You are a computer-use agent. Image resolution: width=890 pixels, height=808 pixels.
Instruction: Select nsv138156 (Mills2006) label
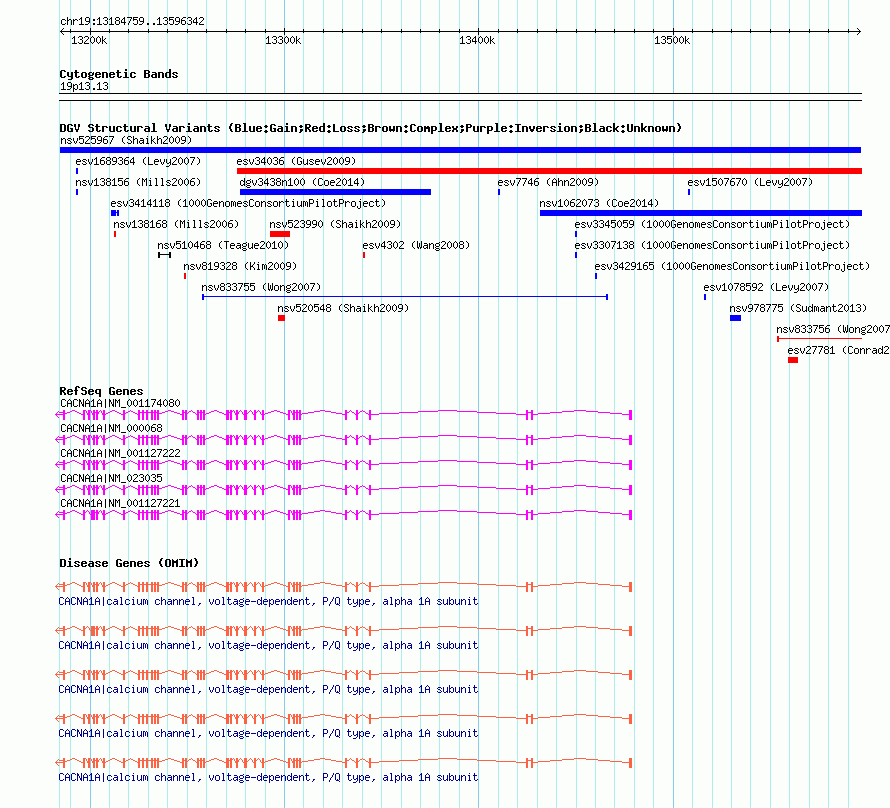click(138, 182)
